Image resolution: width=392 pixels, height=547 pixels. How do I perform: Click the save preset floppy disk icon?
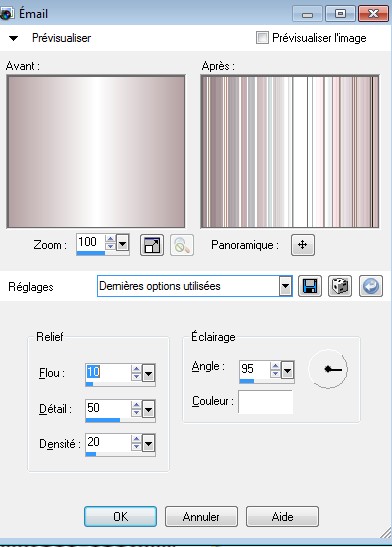coord(310,286)
